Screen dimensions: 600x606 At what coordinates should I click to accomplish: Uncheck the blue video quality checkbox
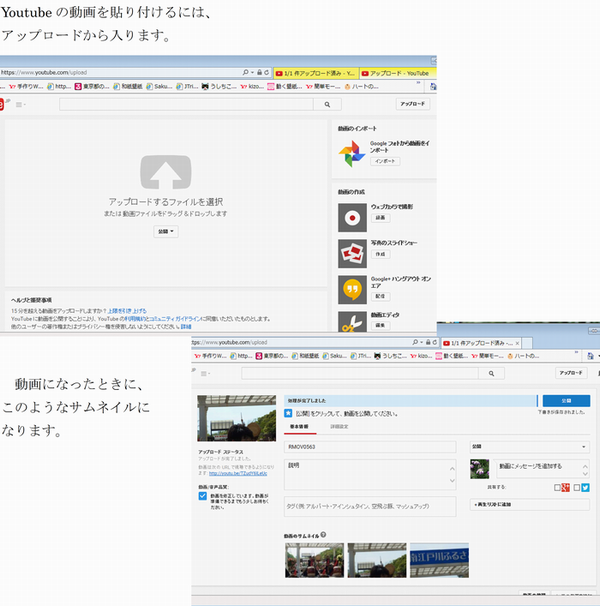pos(203,496)
